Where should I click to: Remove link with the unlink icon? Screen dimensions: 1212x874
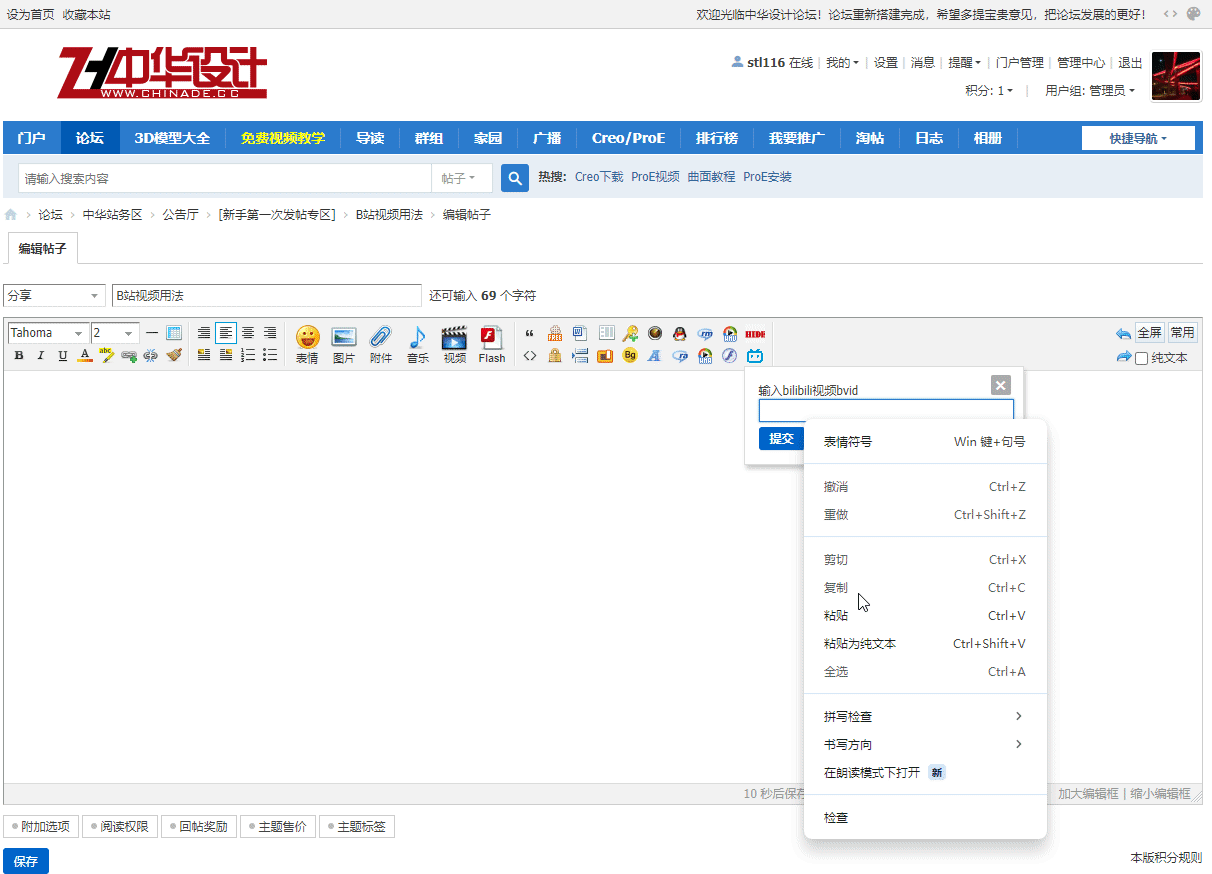(151, 355)
